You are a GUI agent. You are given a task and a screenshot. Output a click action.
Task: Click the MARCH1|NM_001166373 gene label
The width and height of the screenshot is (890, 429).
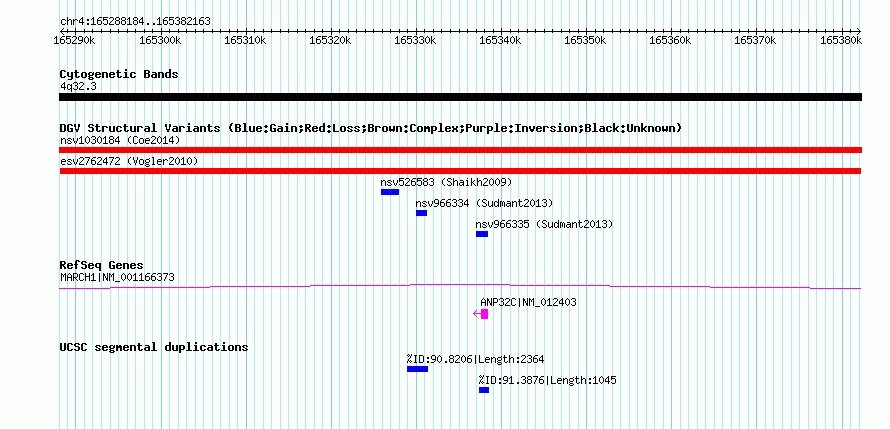point(117,278)
